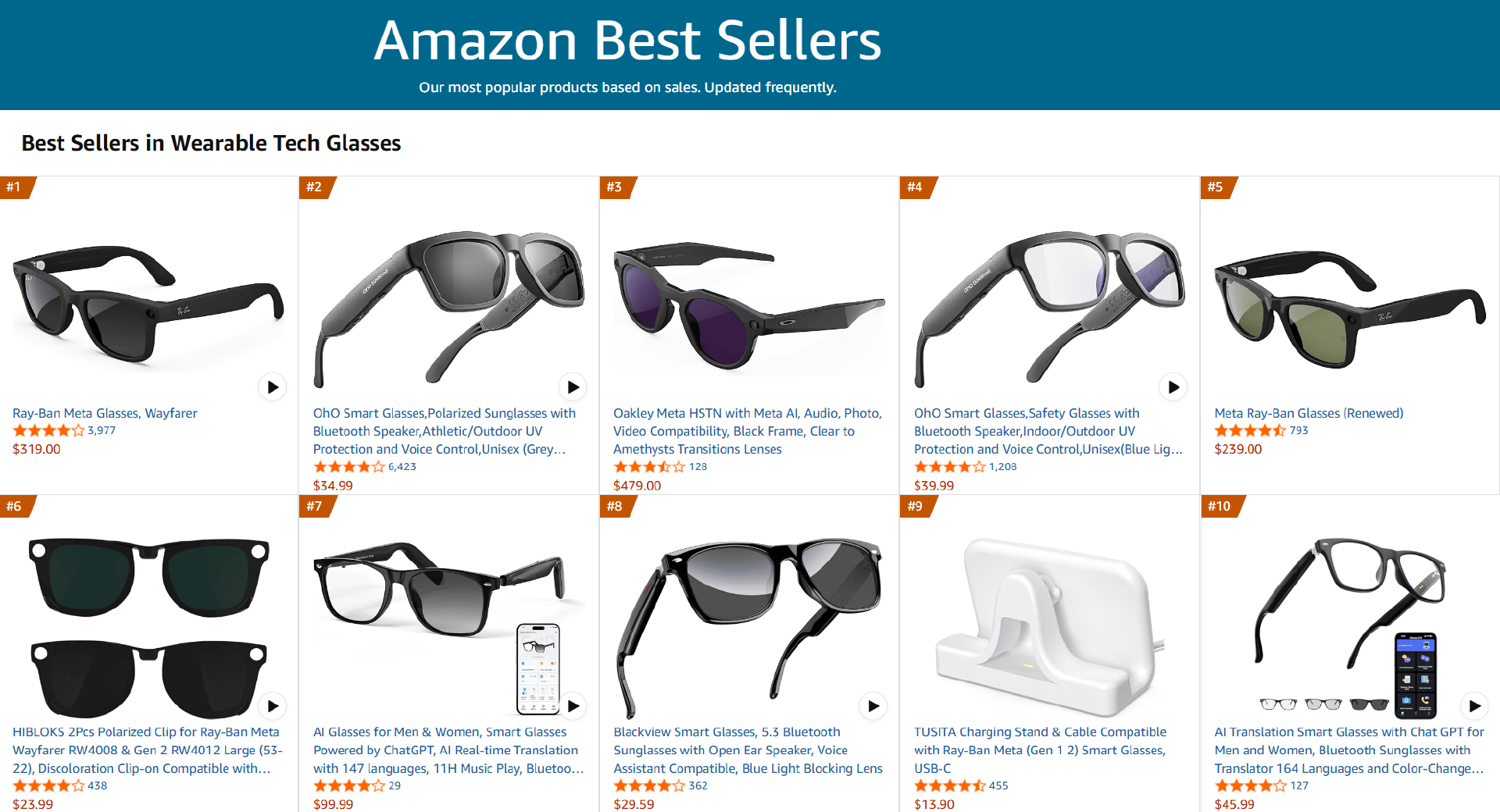The image size is (1500, 812).
Task: Open the TUSITA Charging Stand product page
Action: point(1040,732)
